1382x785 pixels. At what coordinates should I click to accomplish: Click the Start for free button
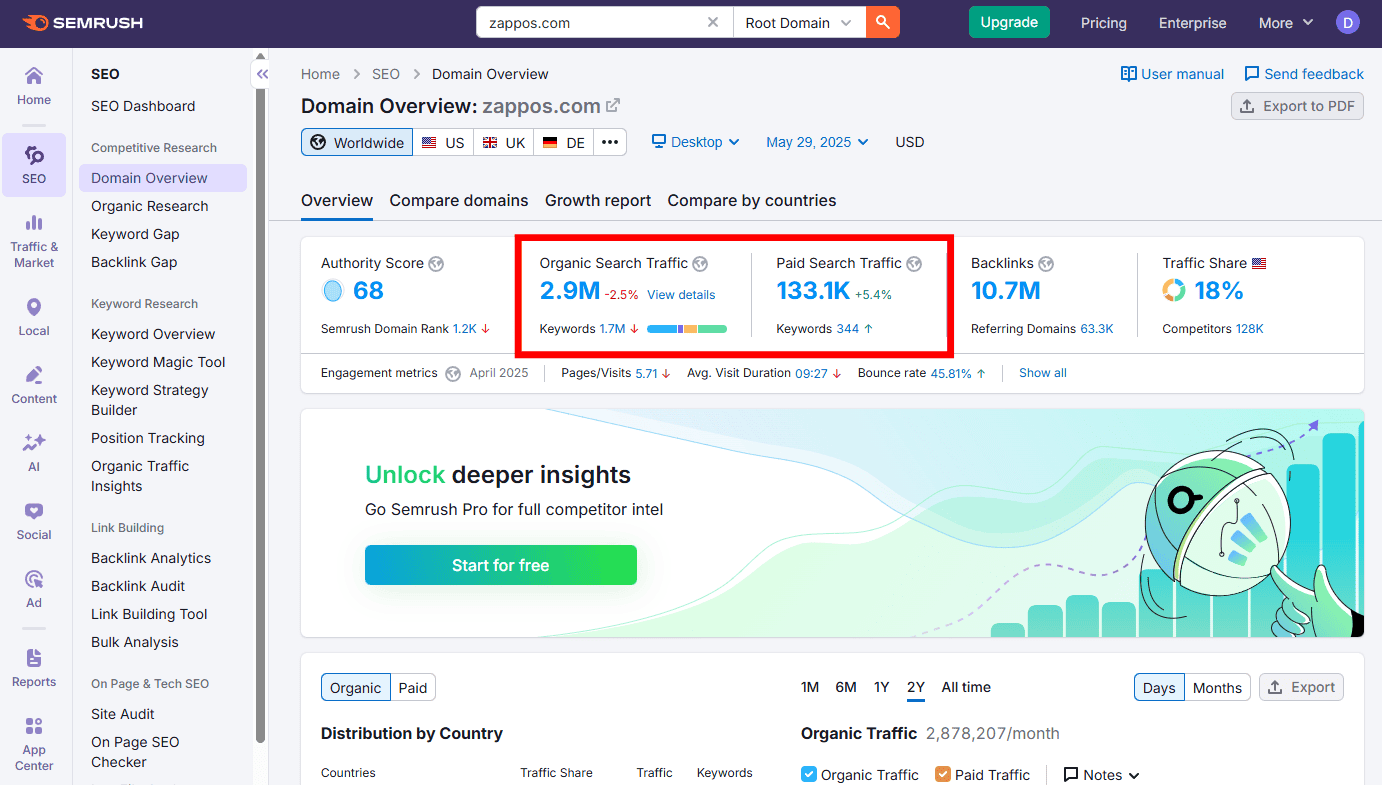500,564
